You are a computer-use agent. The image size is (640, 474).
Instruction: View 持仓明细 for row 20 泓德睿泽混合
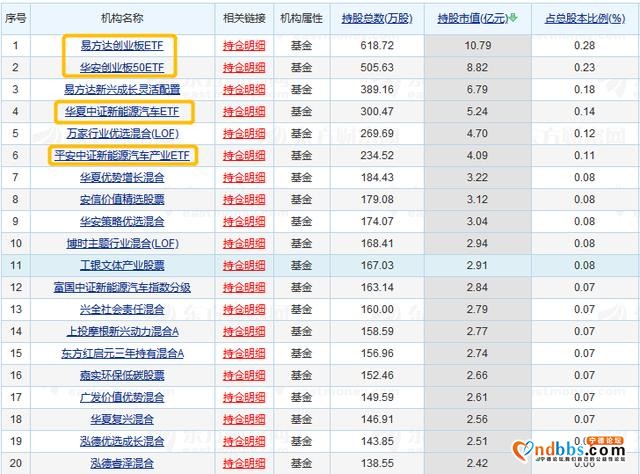point(244,464)
